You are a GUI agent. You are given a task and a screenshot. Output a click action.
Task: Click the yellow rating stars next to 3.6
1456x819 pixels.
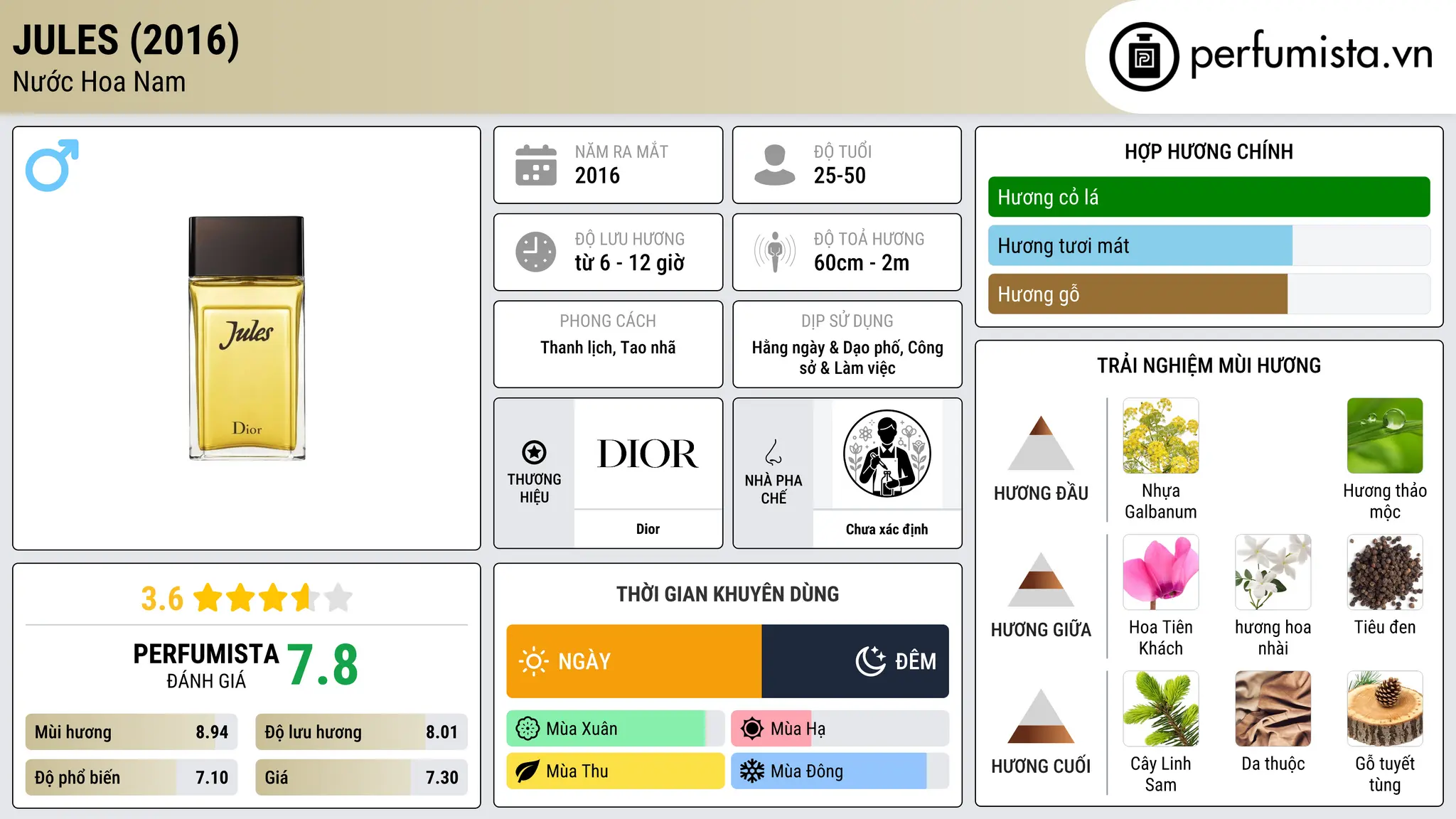coord(272,598)
